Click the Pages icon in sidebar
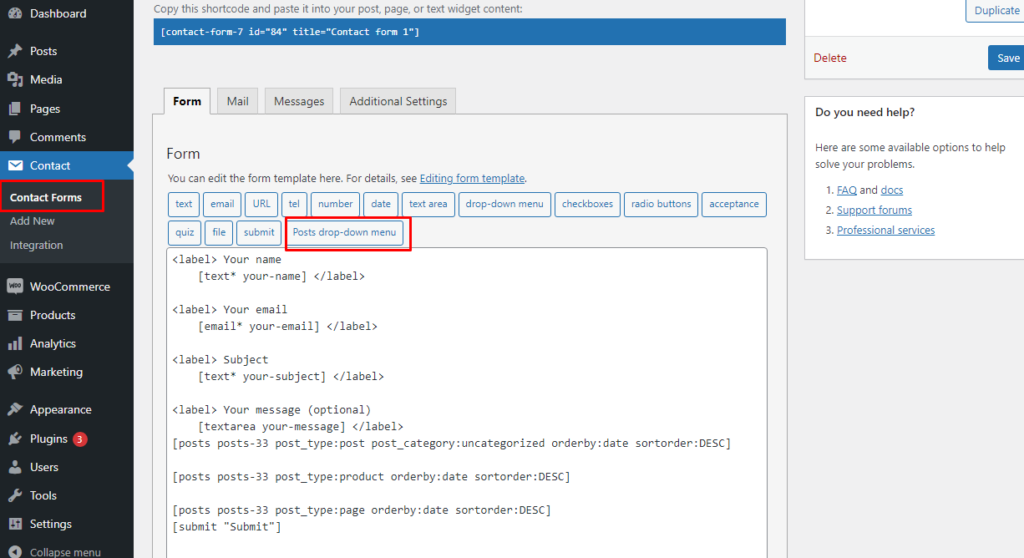Screen dimensions: 1024x558 tap(15, 108)
